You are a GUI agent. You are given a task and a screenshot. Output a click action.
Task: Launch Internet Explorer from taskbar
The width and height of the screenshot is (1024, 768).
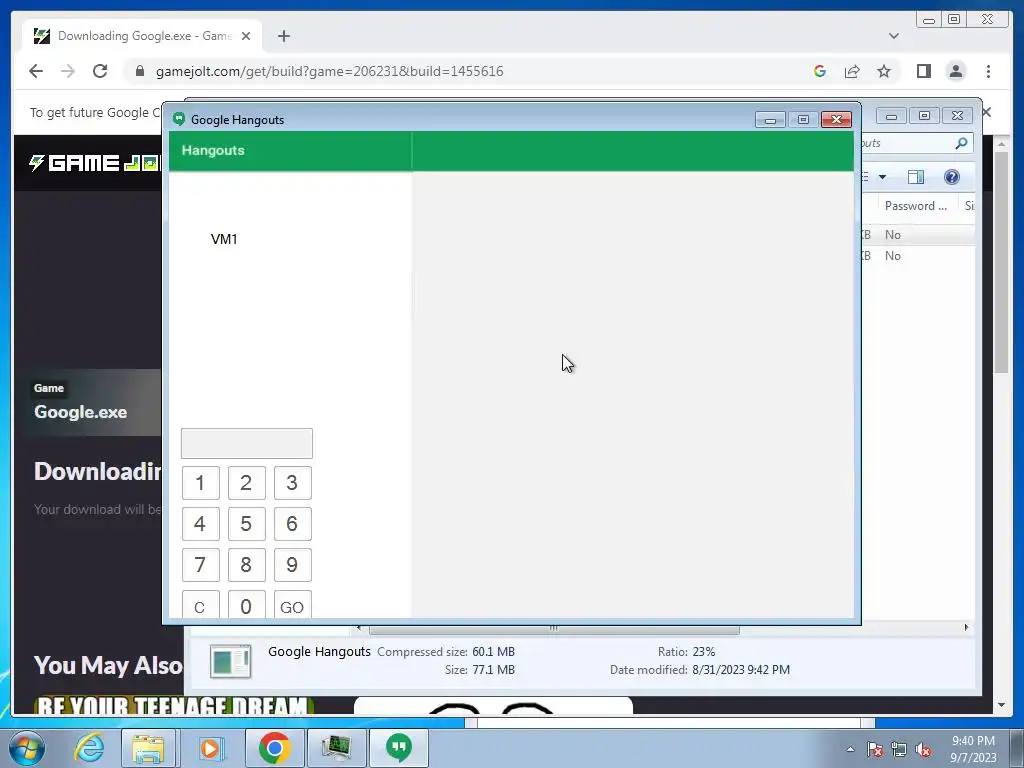[89, 747]
